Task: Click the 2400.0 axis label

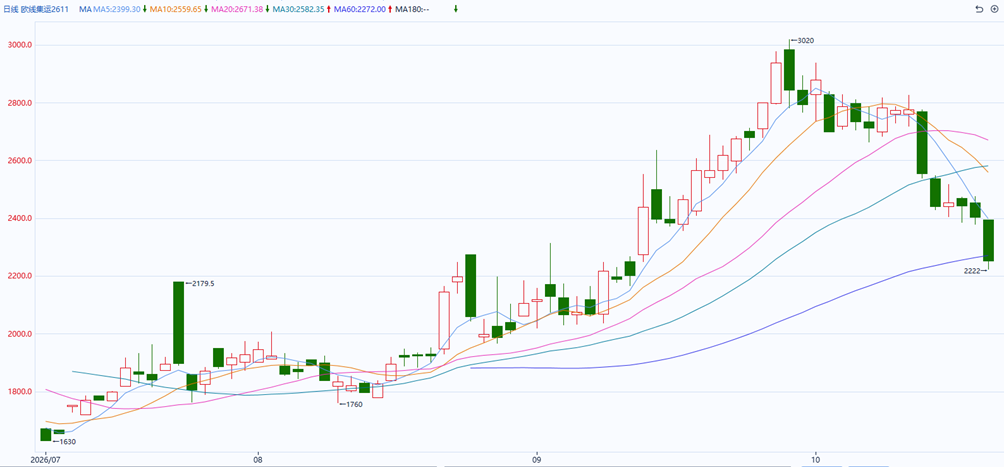Action: [x=19, y=218]
